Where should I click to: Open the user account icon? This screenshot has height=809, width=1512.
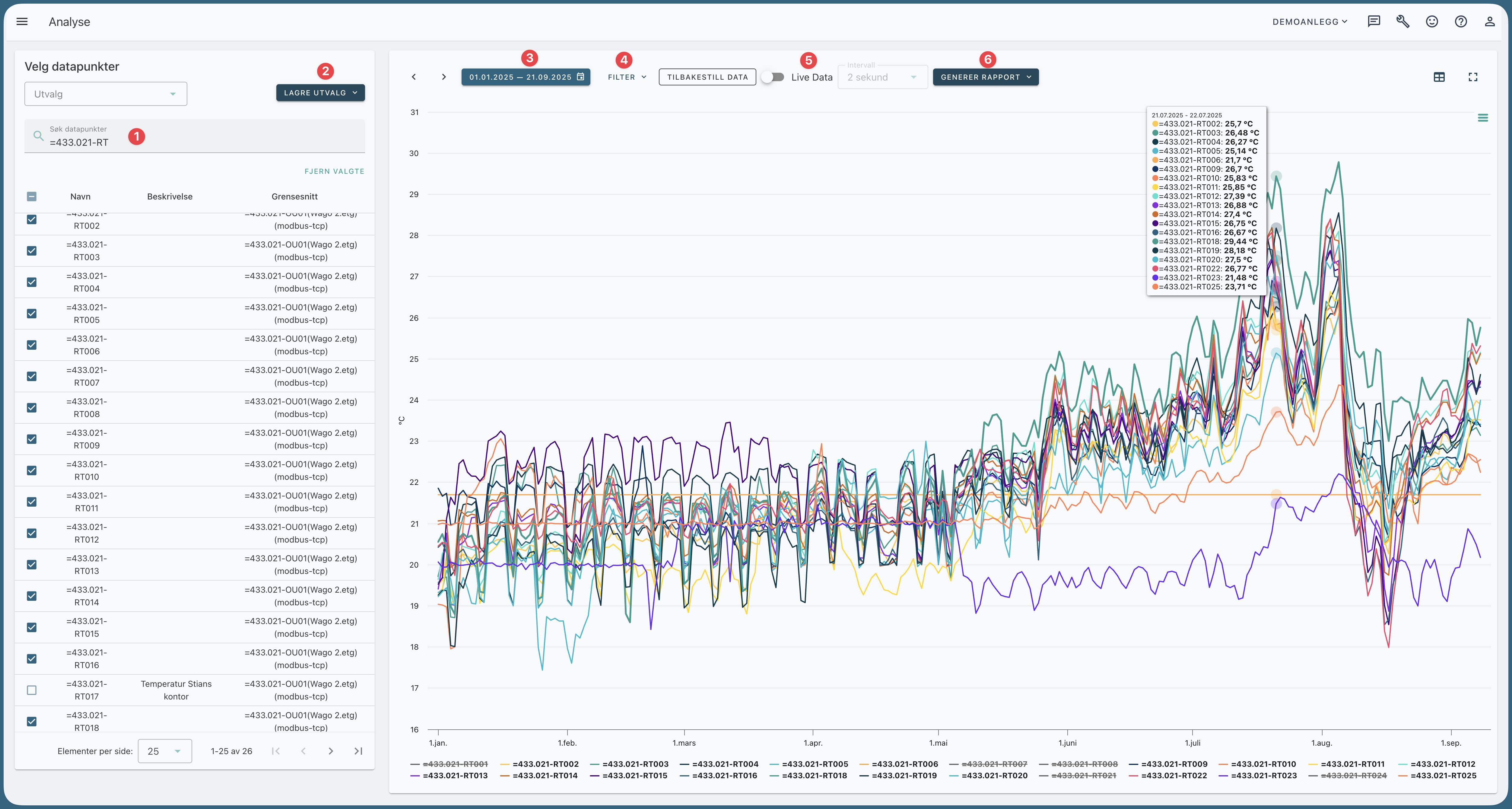click(x=1489, y=22)
